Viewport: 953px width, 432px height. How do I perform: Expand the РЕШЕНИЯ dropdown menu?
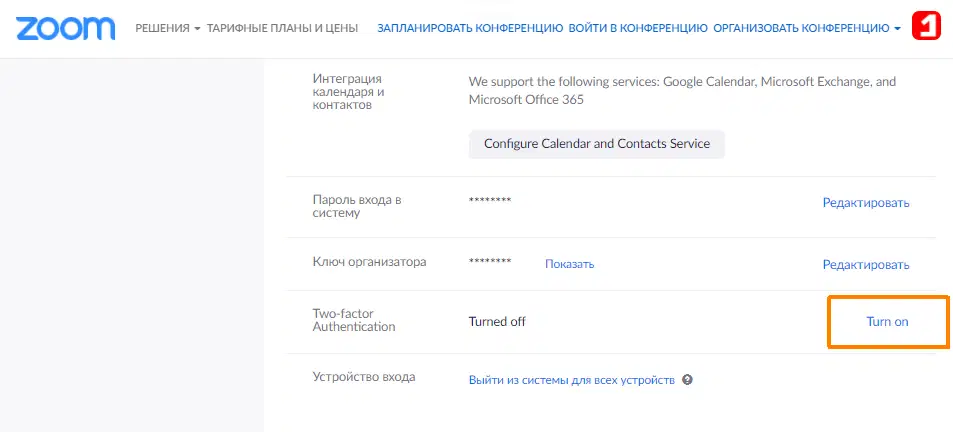pos(167,28)
